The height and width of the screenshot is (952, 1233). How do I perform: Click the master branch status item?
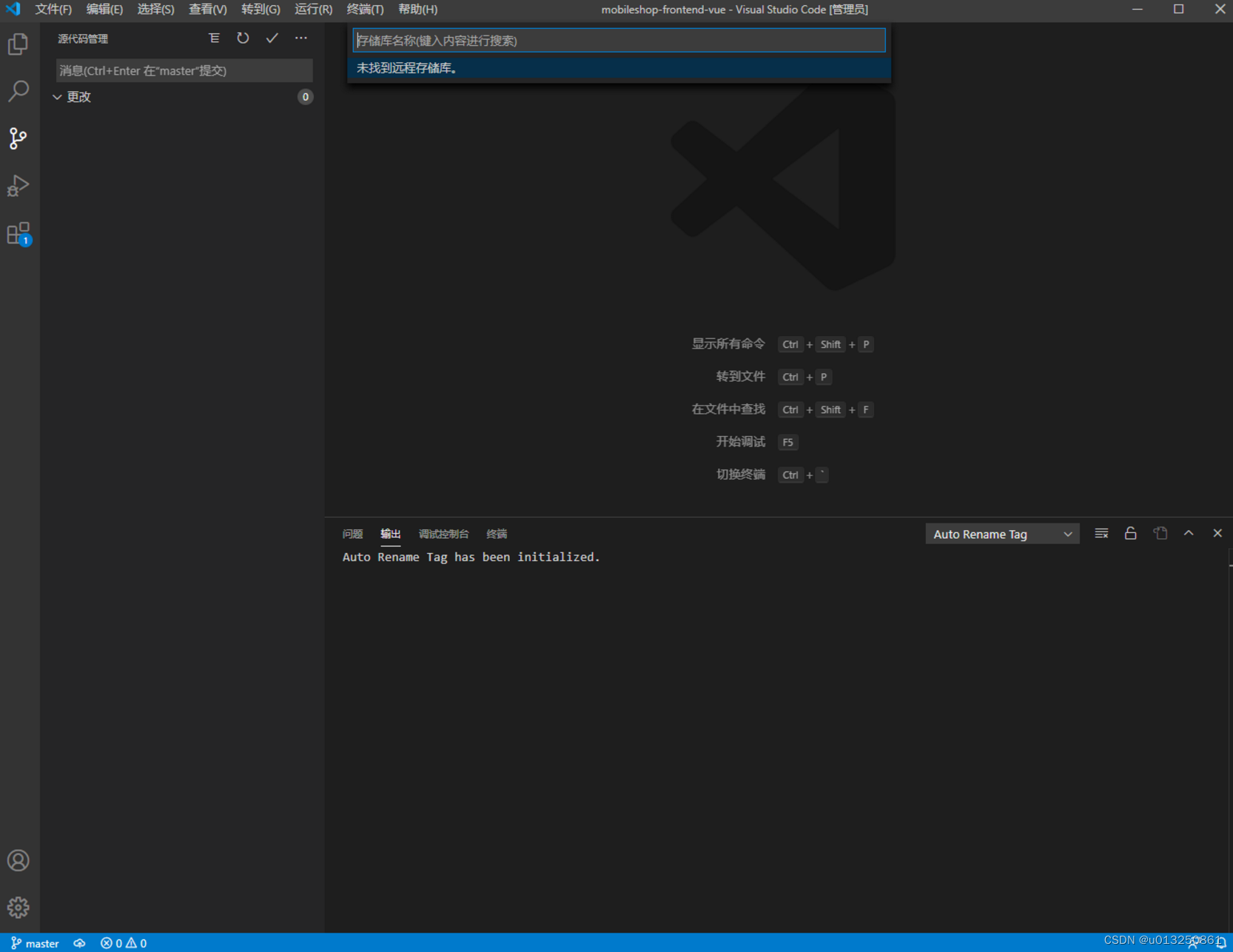pos(36,943)
